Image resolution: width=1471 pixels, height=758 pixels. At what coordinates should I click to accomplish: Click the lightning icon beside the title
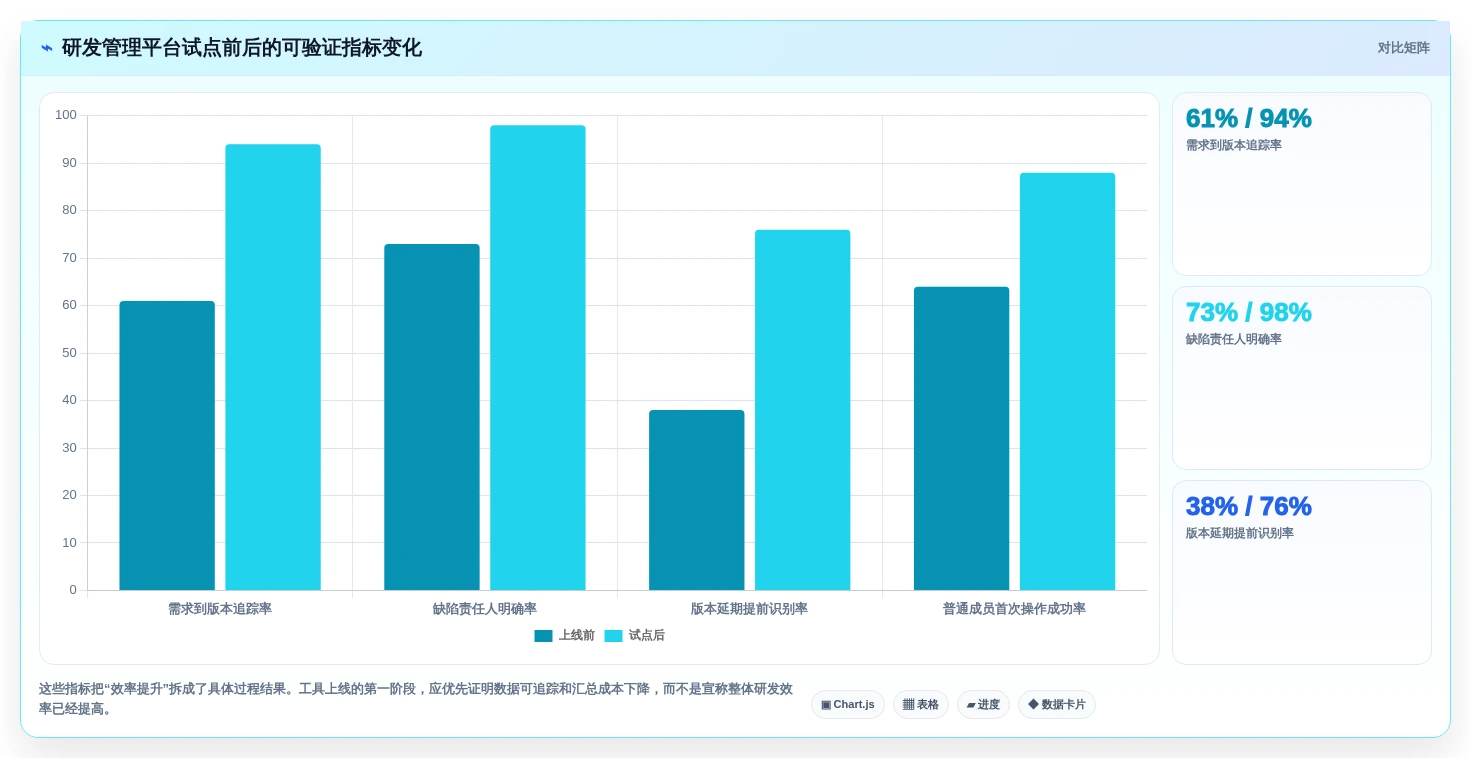(x=47, y=48)
